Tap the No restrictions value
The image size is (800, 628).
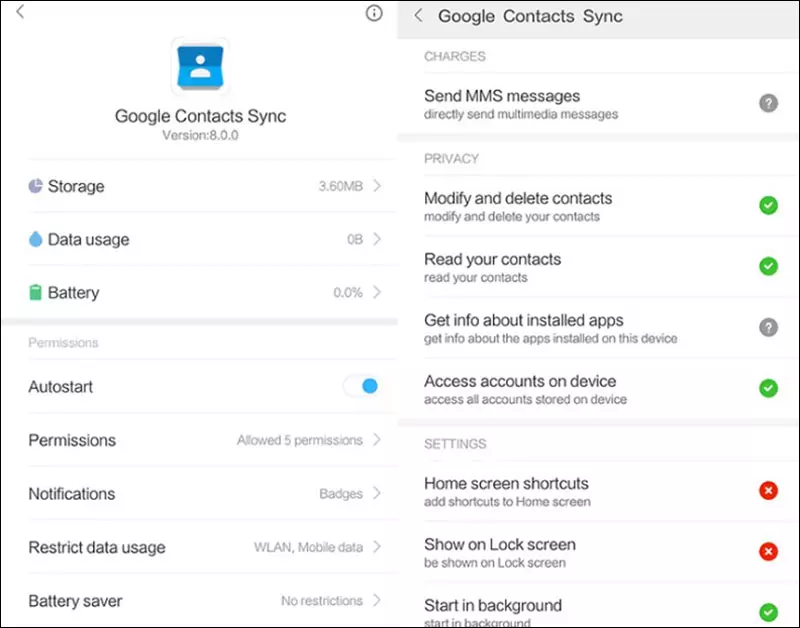tap(322, 600)
